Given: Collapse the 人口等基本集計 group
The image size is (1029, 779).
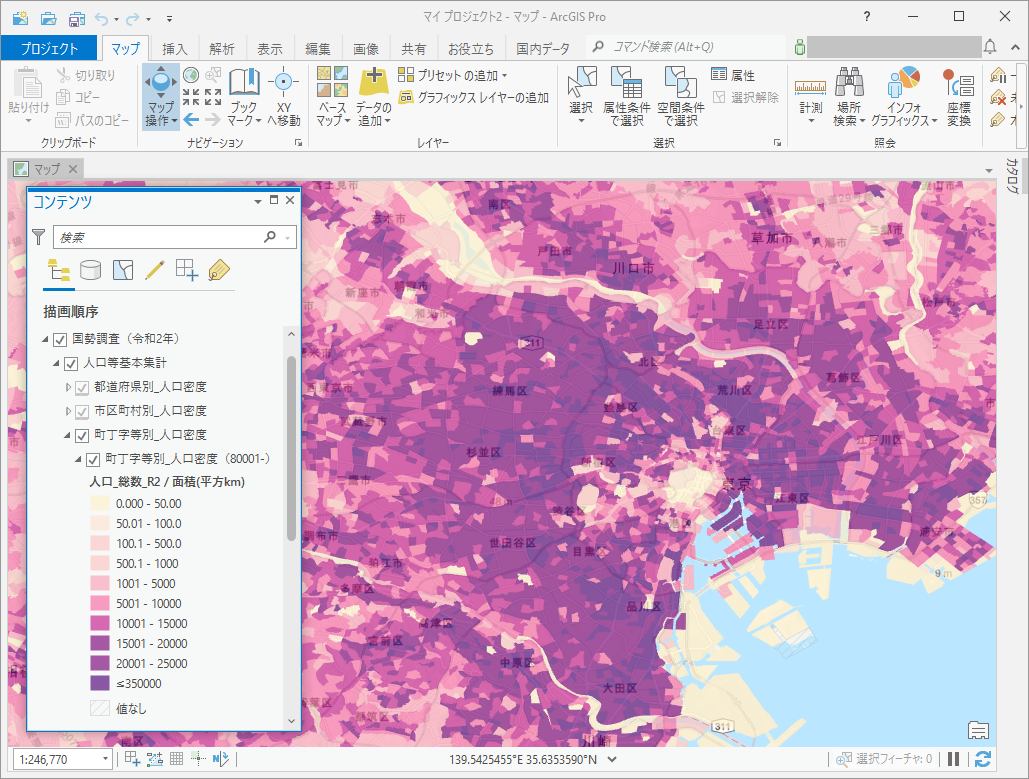Looking at the screenshot, I should pyautogui.click(x=57, y=363).
